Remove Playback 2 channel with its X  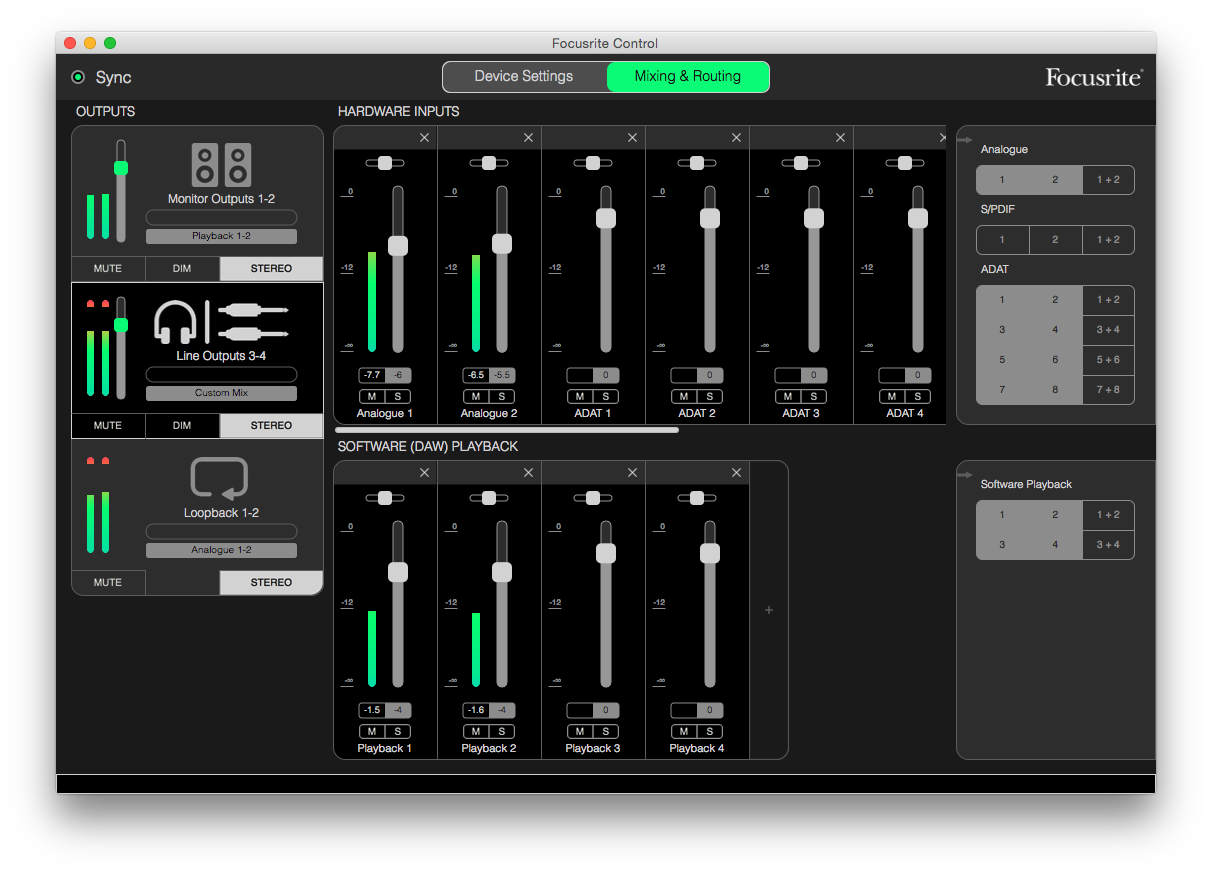(x=528, y=472)
